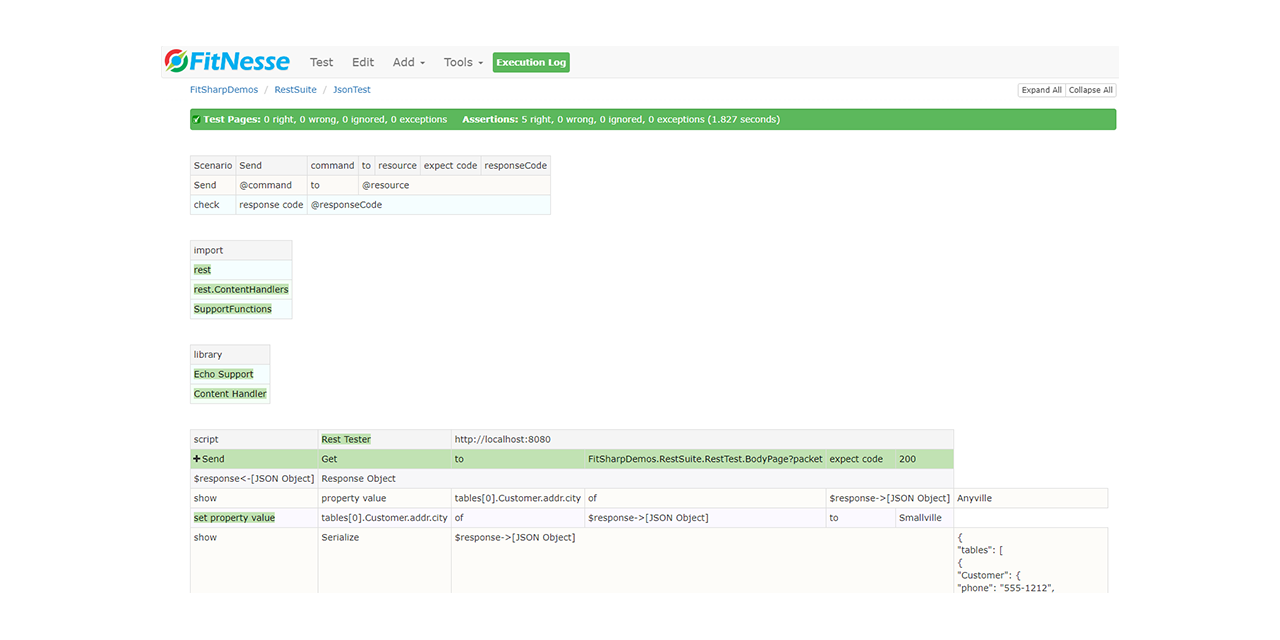Click the Collapse All button
The image size is (1280, 640).
(1090, 89)
